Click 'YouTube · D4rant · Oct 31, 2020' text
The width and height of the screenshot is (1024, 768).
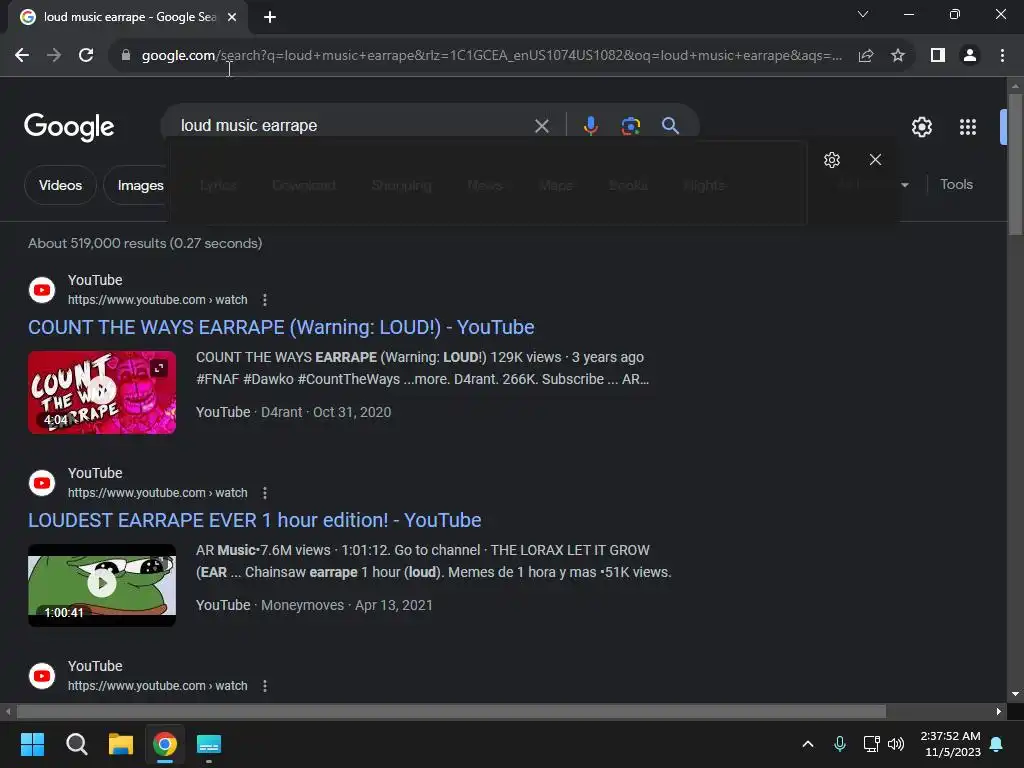coord(293,412)
